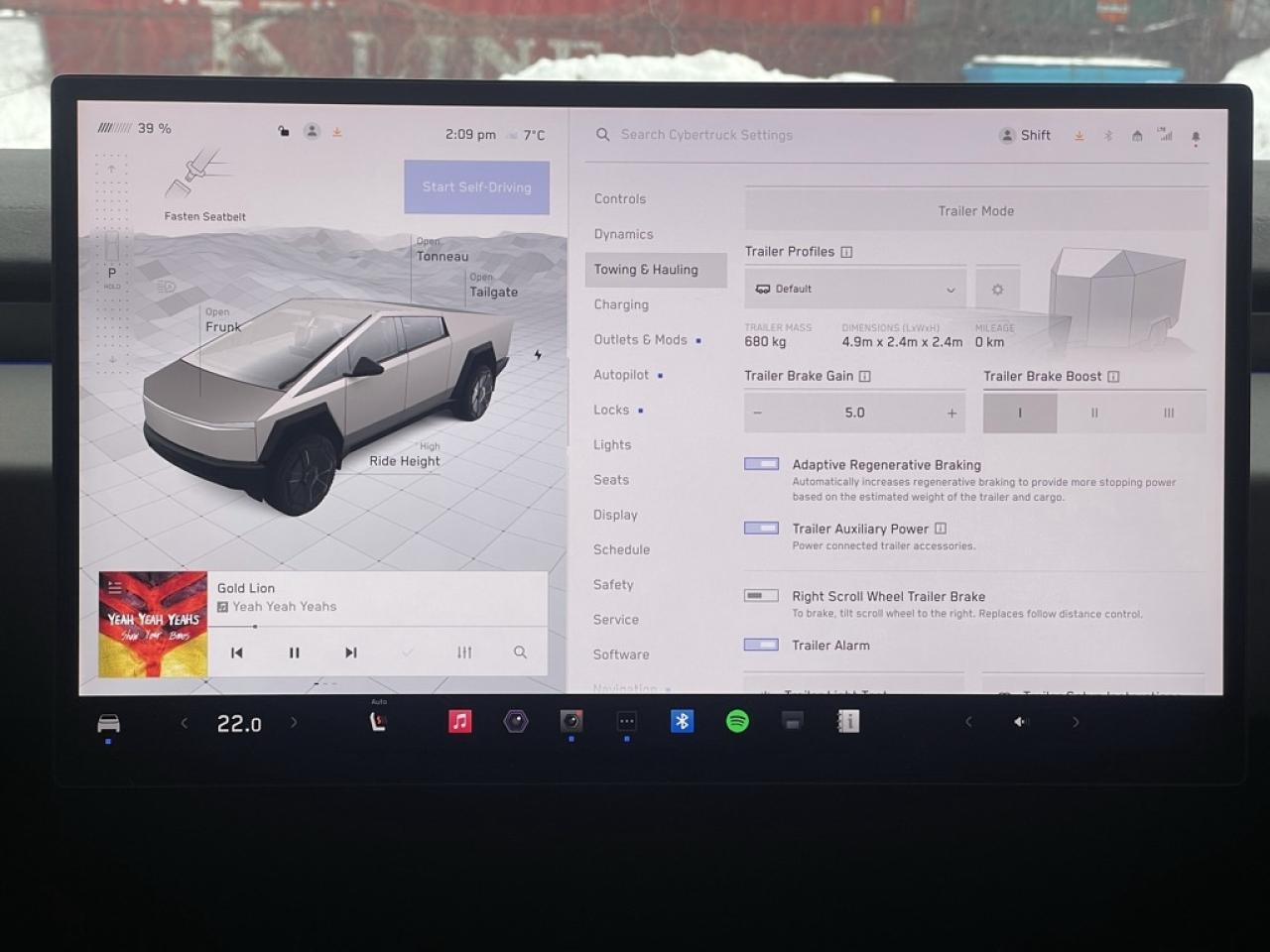
Task: Enable Adaptive Regenerative Braking
Action: pos(761,463)
